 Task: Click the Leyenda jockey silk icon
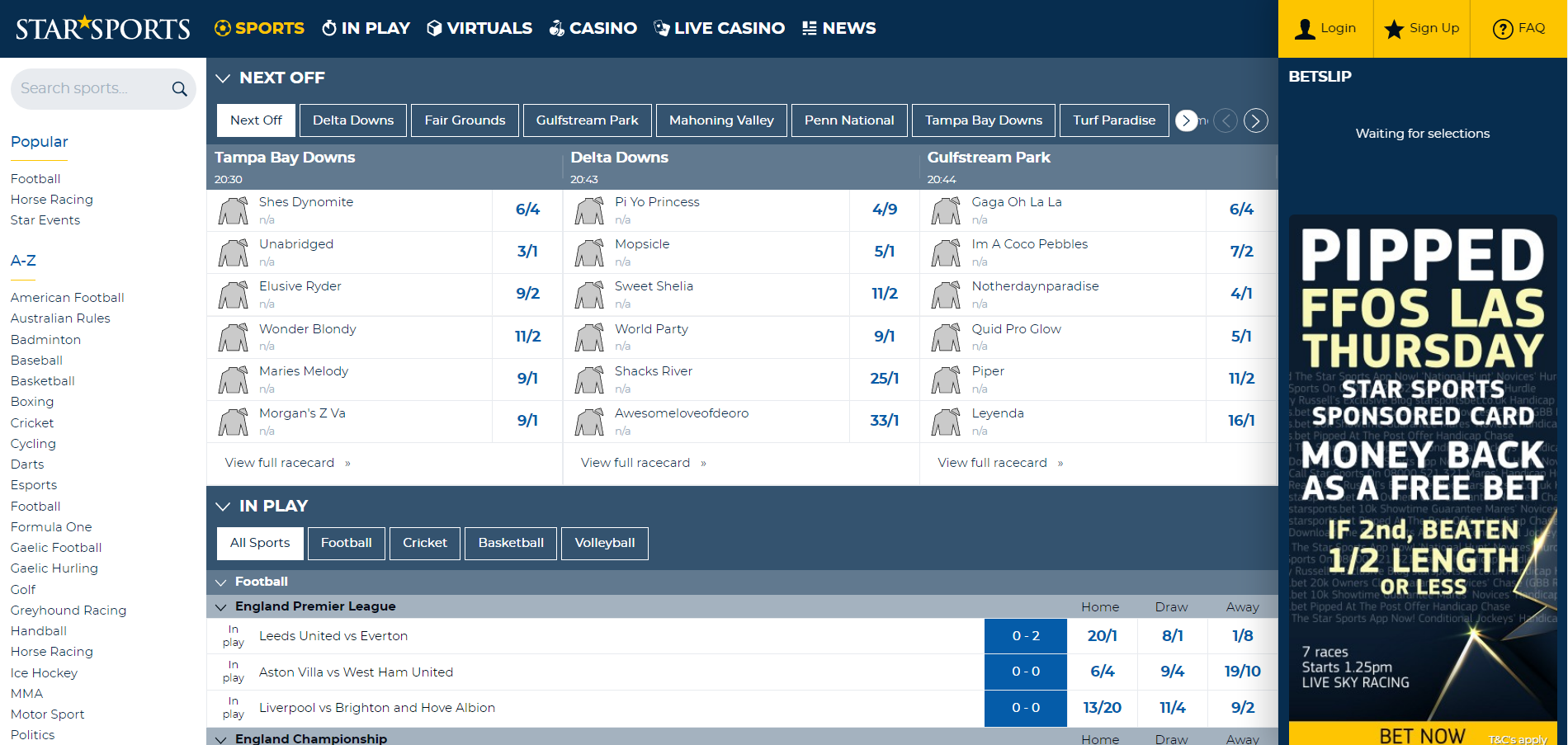[946, 422]
